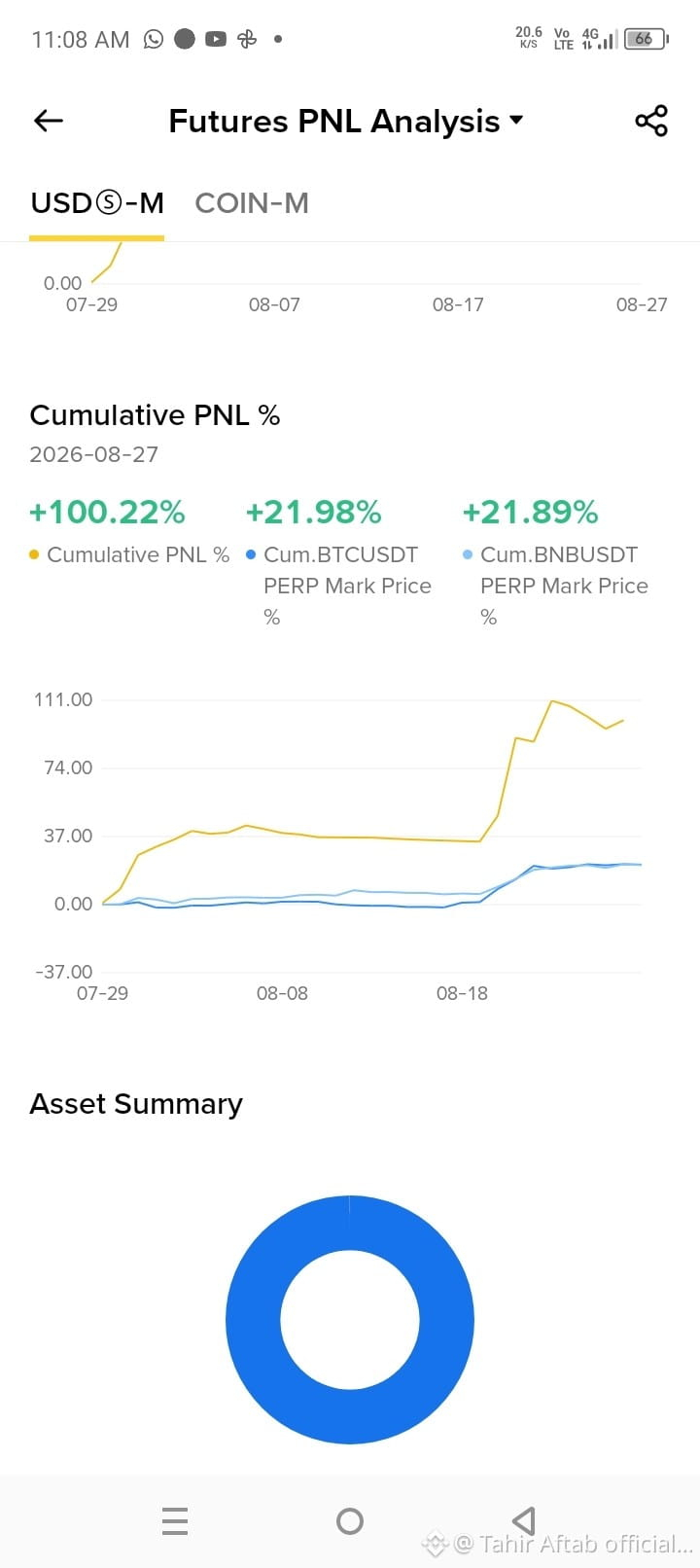Tap the battery indicator icon
This screenshot has height=1568, width=700.
pyautogui.click(x=646, y=39)
